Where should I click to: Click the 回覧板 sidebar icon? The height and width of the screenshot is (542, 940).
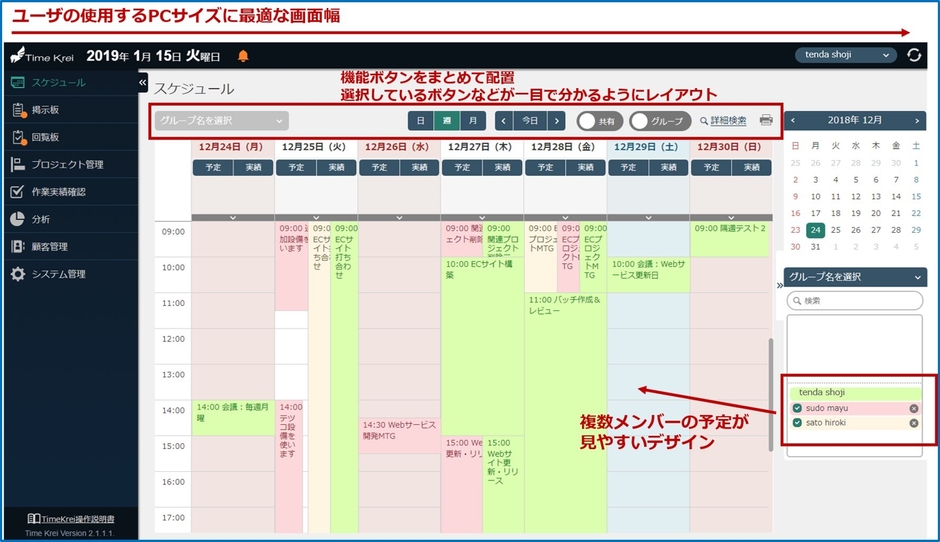point(19,137)
